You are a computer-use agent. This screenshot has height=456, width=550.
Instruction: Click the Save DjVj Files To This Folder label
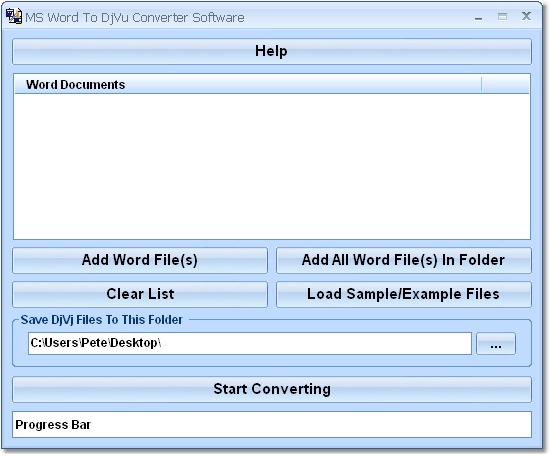[x=102, y=320]
